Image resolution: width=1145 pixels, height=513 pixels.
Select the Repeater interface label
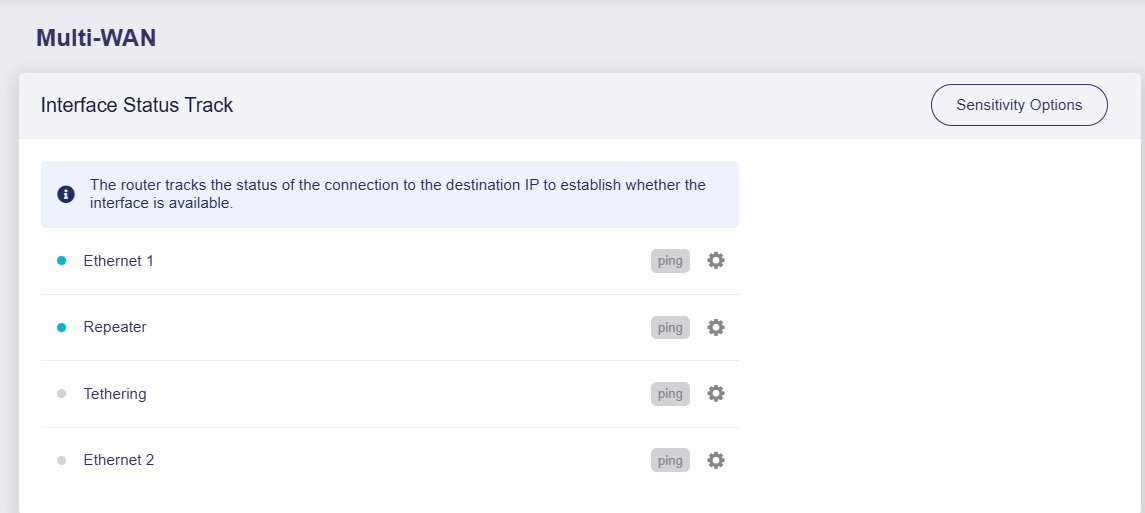pos(115,327)
